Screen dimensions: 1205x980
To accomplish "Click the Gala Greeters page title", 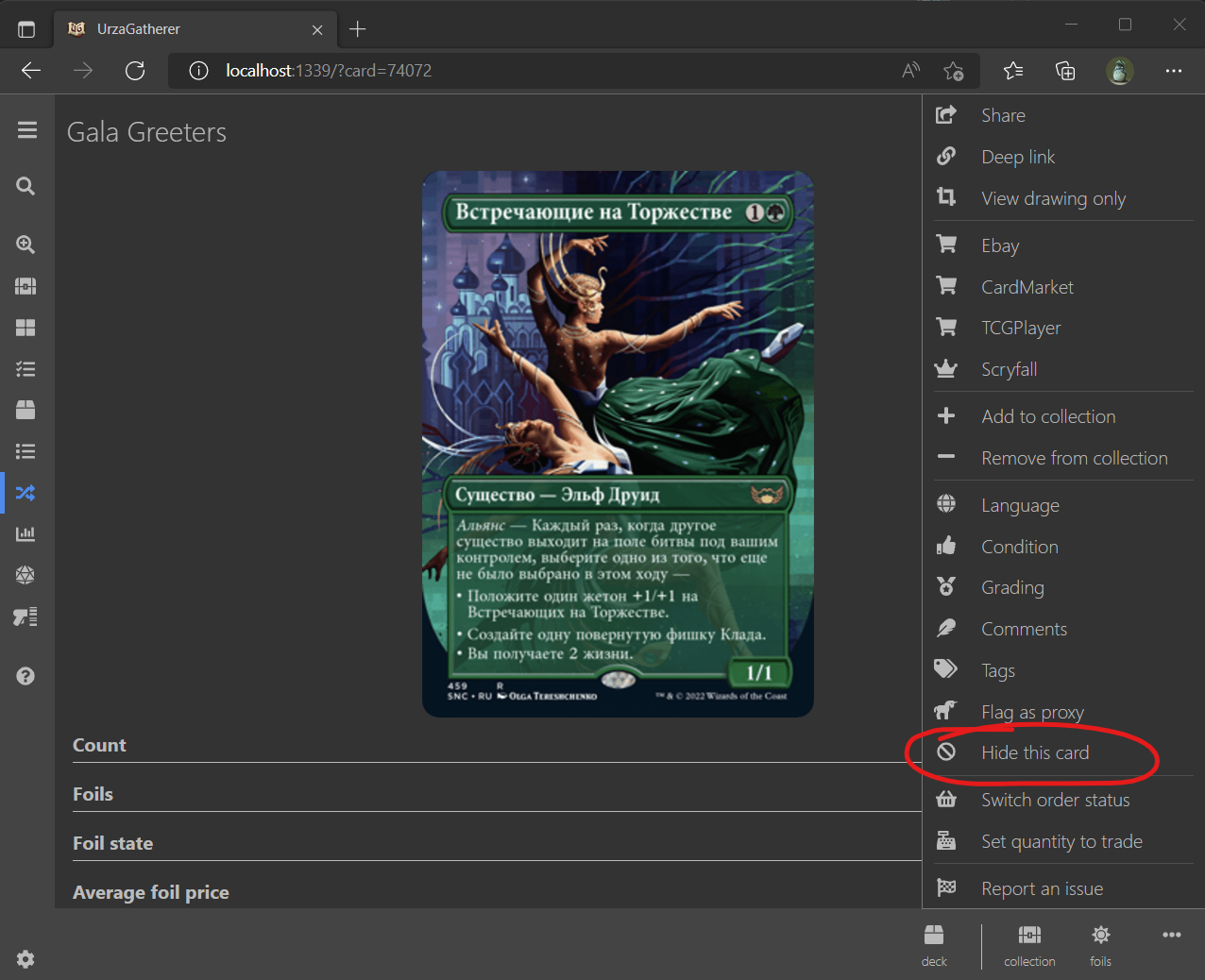I will [x=146, y=132].
